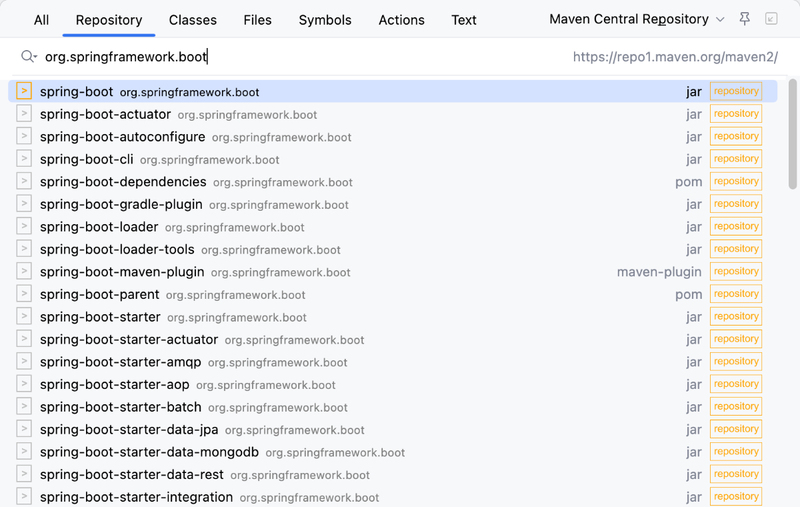Pick spring-boot-loader from list
The height and width of the screenshot is (507, 800).
(x=99, y=226)
